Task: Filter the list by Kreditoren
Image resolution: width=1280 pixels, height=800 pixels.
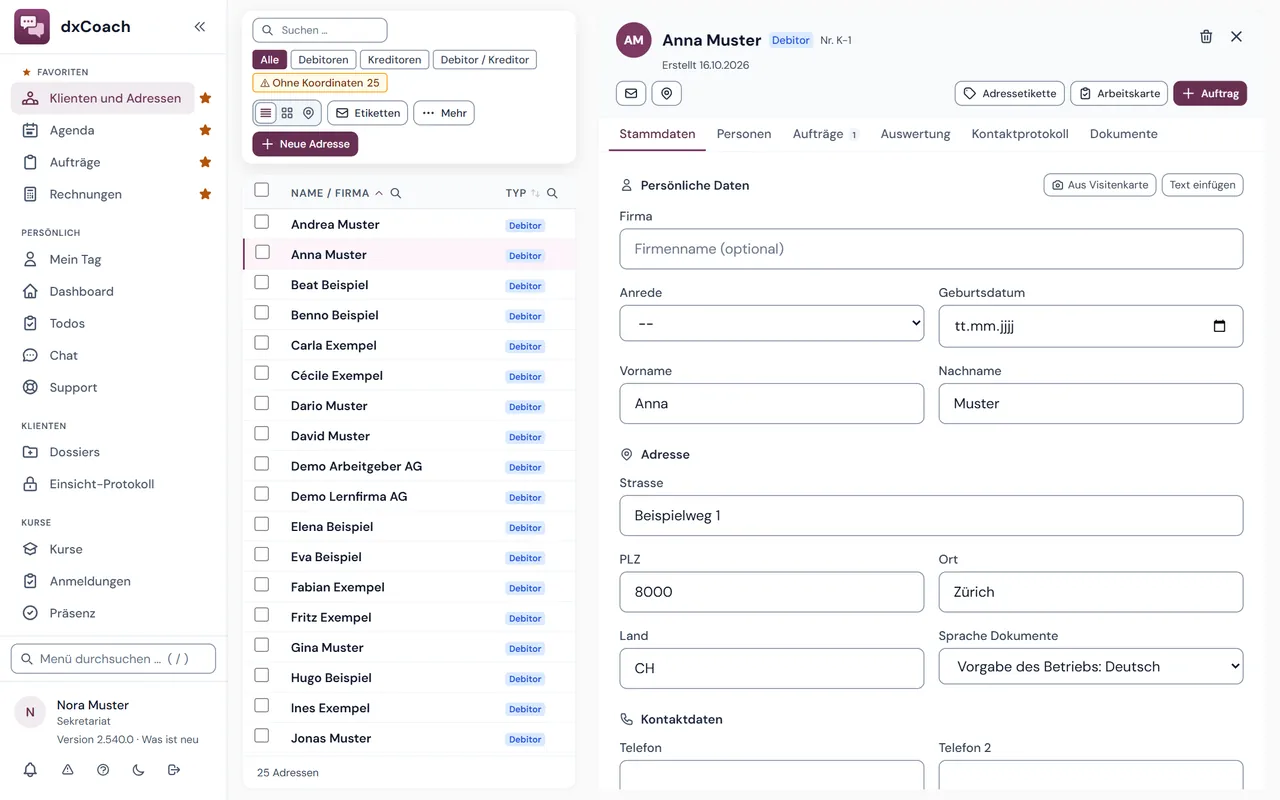Action: pos(395,60)
